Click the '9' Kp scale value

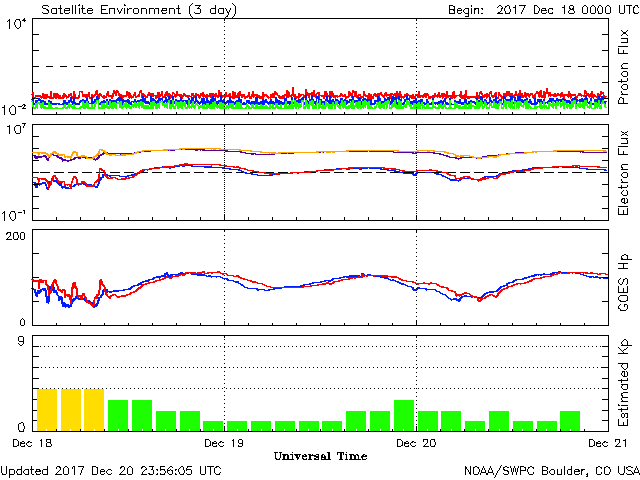pyautogui.click(x=21, y=341)
